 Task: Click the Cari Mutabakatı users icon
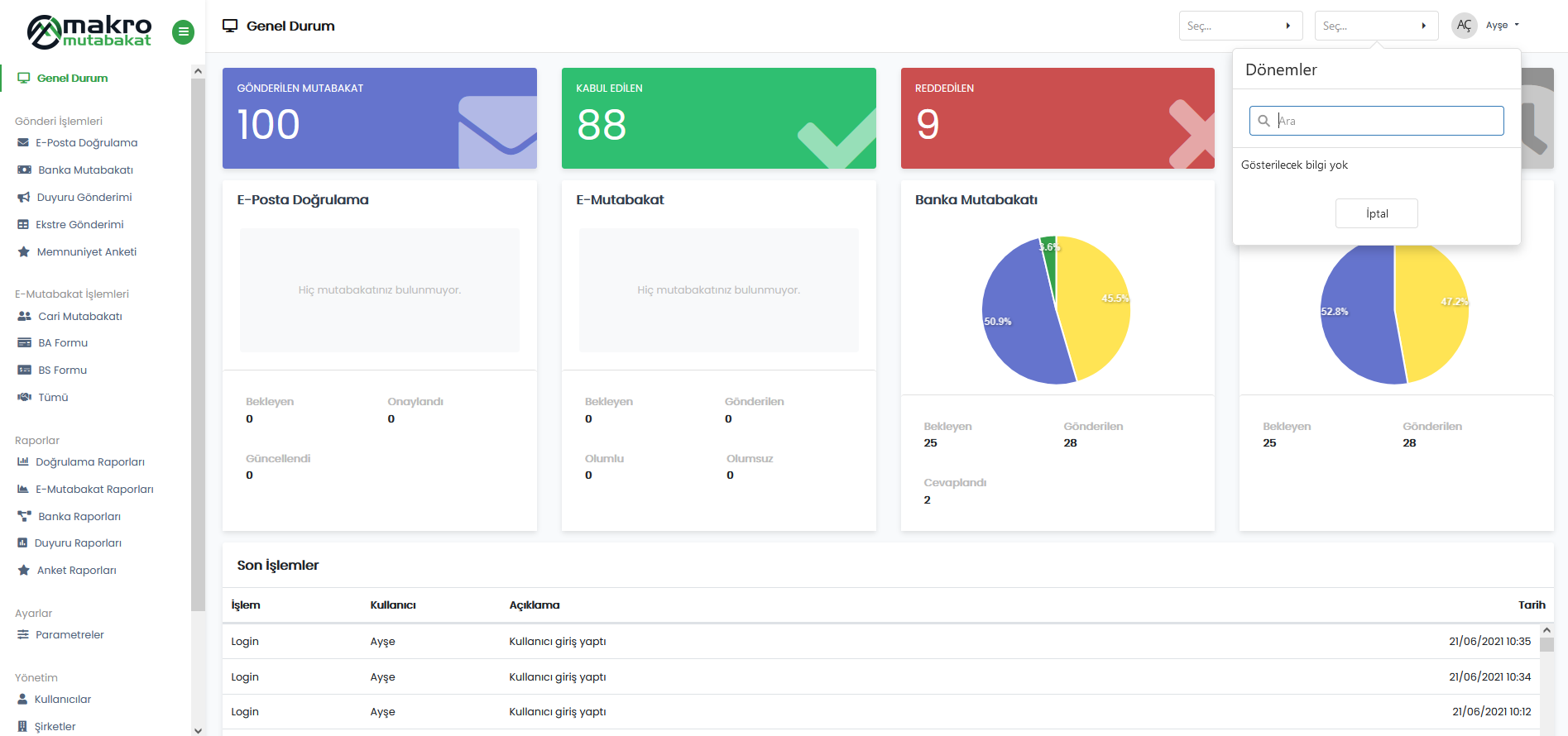[24, 317]
